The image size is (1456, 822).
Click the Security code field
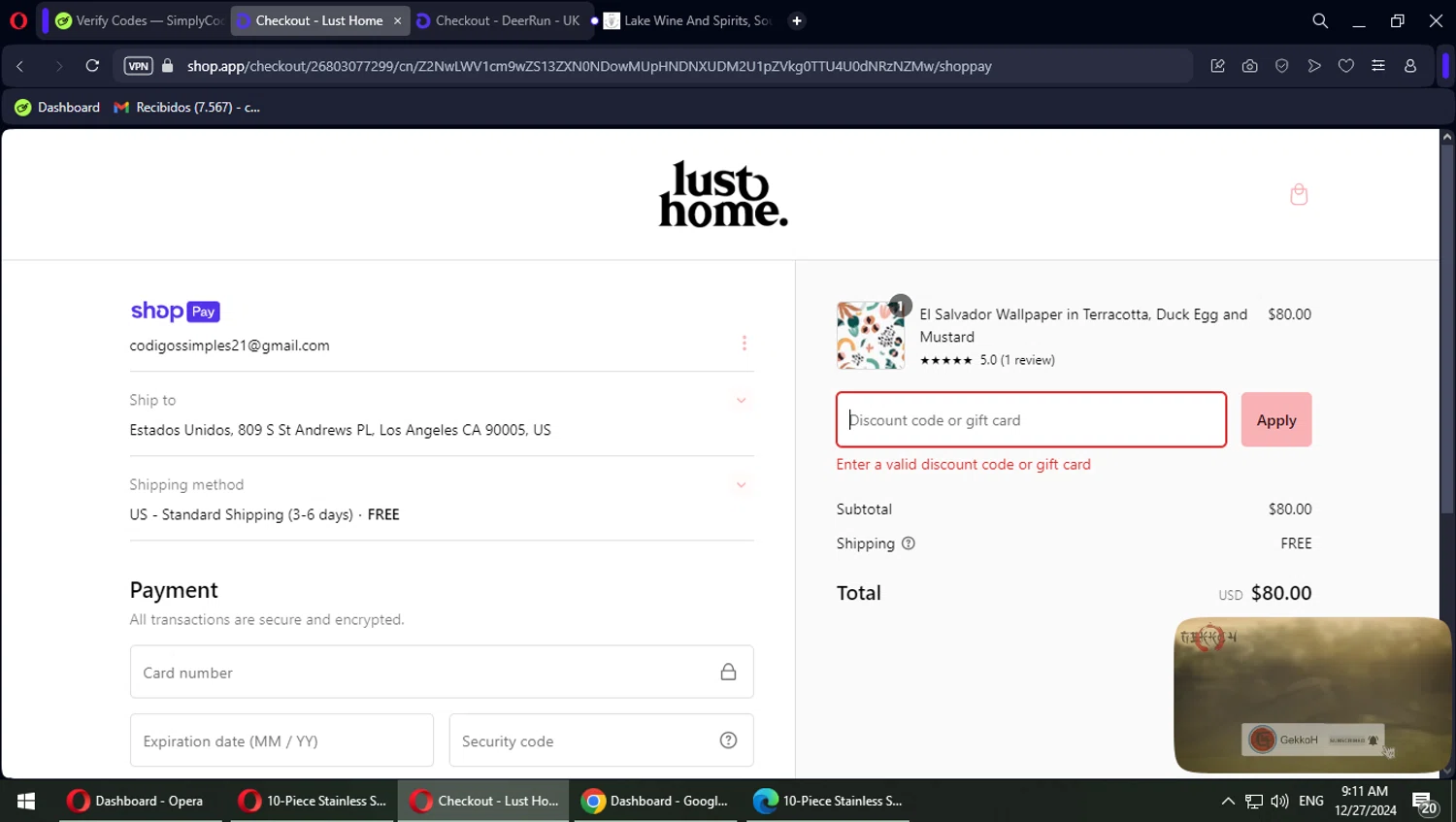(x=601, y=740)
